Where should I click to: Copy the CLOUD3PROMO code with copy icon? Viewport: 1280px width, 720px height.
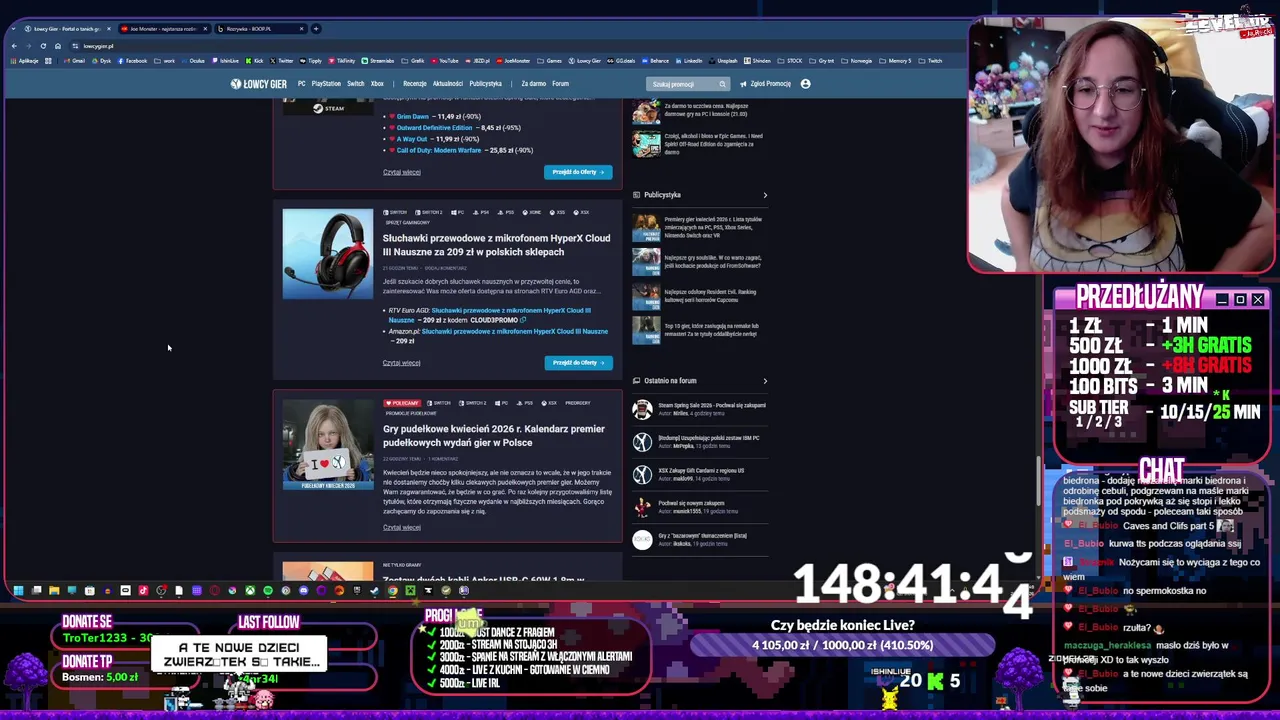coord(523,320)
